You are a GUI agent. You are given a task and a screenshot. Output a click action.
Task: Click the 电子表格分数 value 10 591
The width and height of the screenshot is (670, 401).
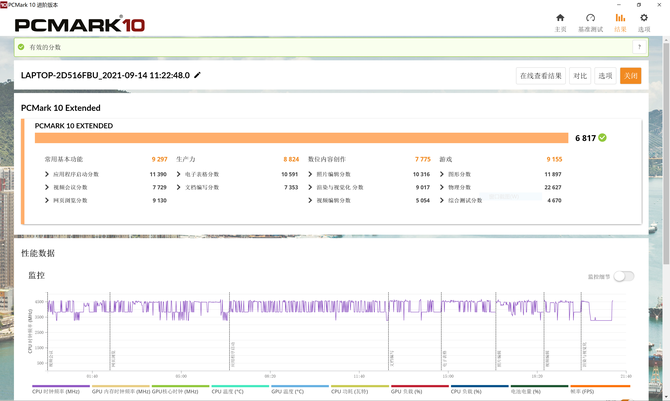click(x=289, y=174)
